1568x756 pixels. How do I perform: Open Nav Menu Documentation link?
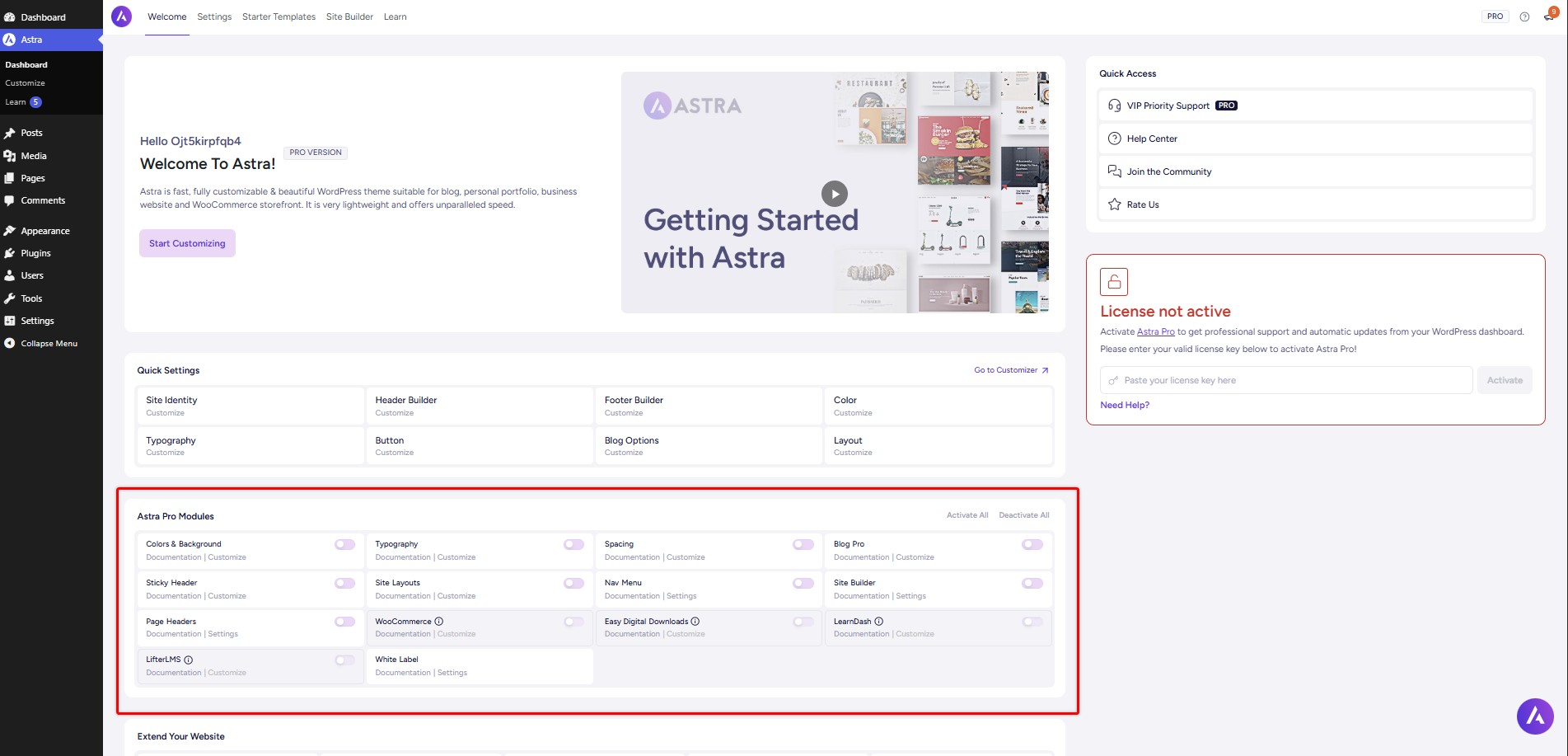click(632, 596)
